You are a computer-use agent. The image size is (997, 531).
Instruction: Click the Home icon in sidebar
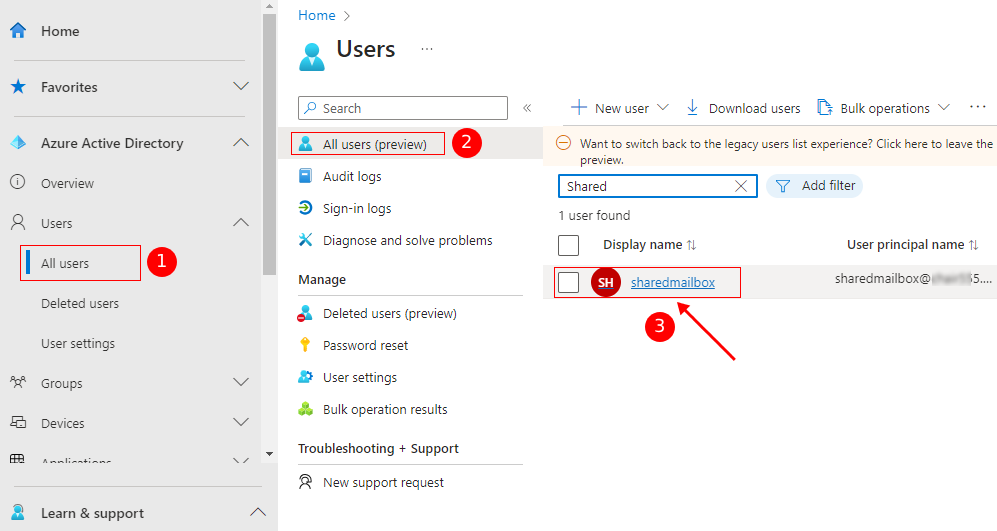tap(18, 31)
